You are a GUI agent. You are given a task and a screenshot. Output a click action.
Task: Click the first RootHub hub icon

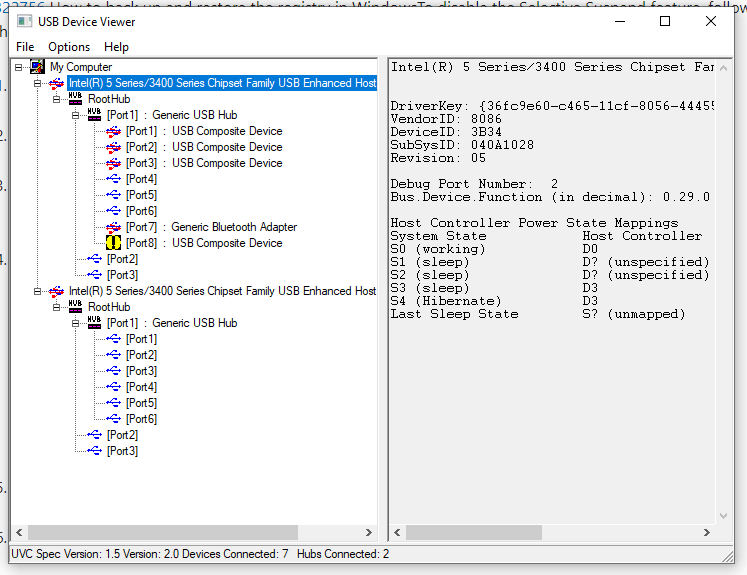(x=75, y=99)
